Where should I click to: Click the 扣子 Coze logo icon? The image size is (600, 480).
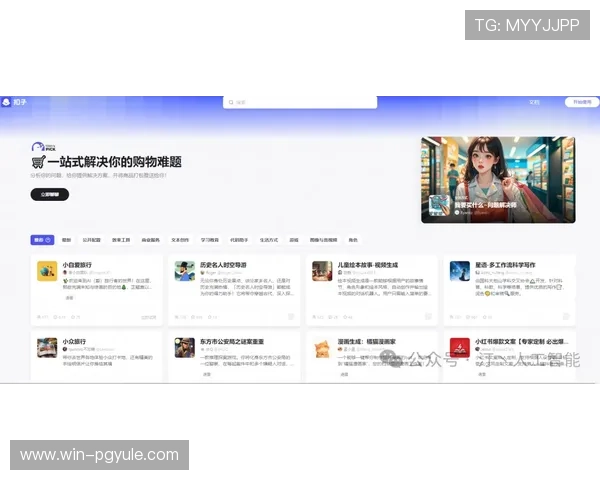pyautogui.click(x=6, y=102)
